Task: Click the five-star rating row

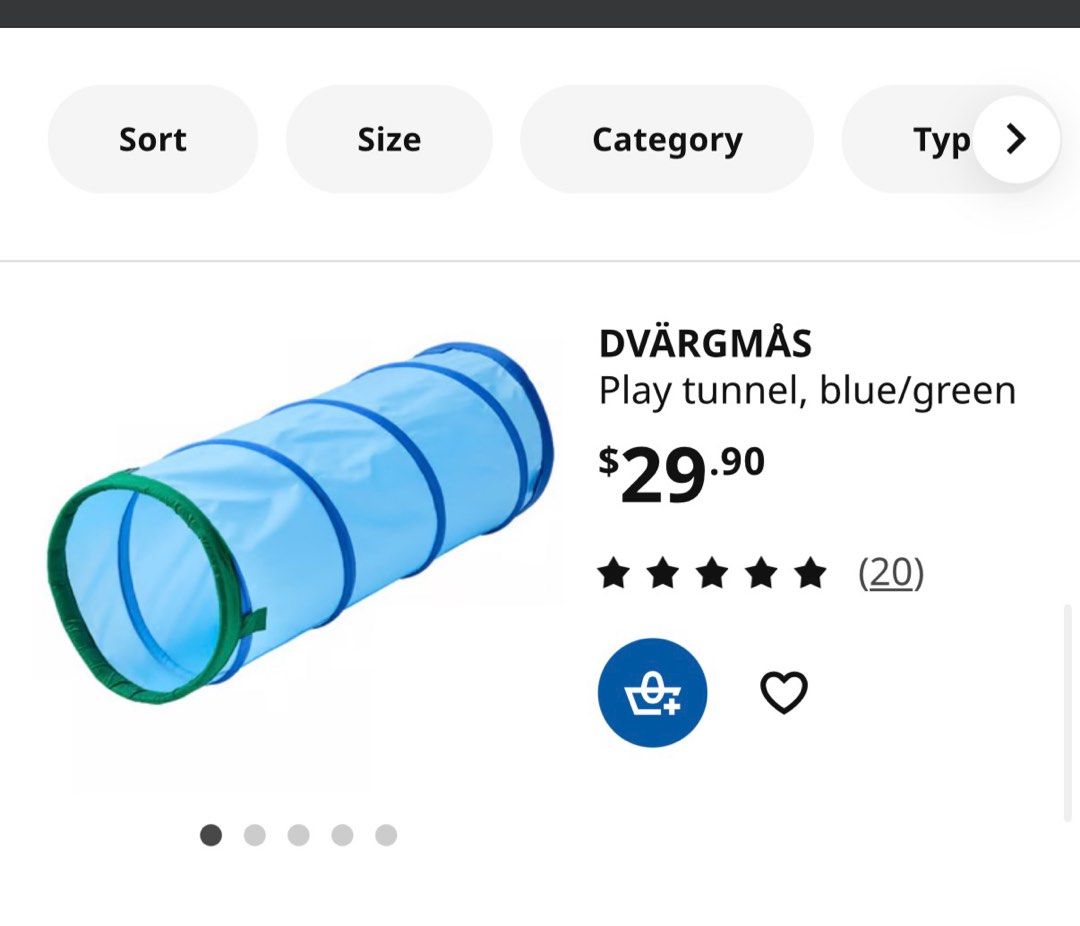Action: [712, 574]
